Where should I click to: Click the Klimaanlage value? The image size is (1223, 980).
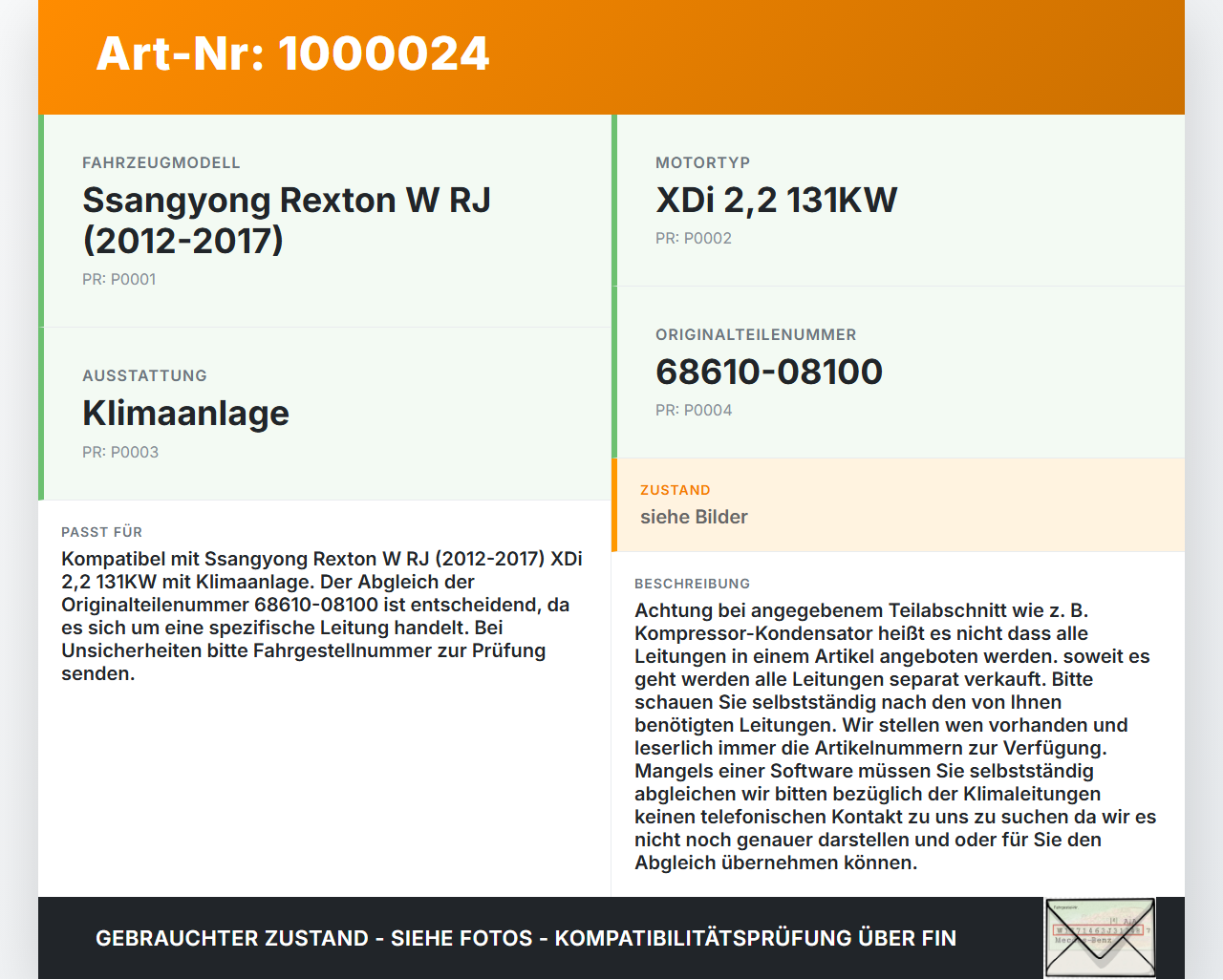[186, 414]
